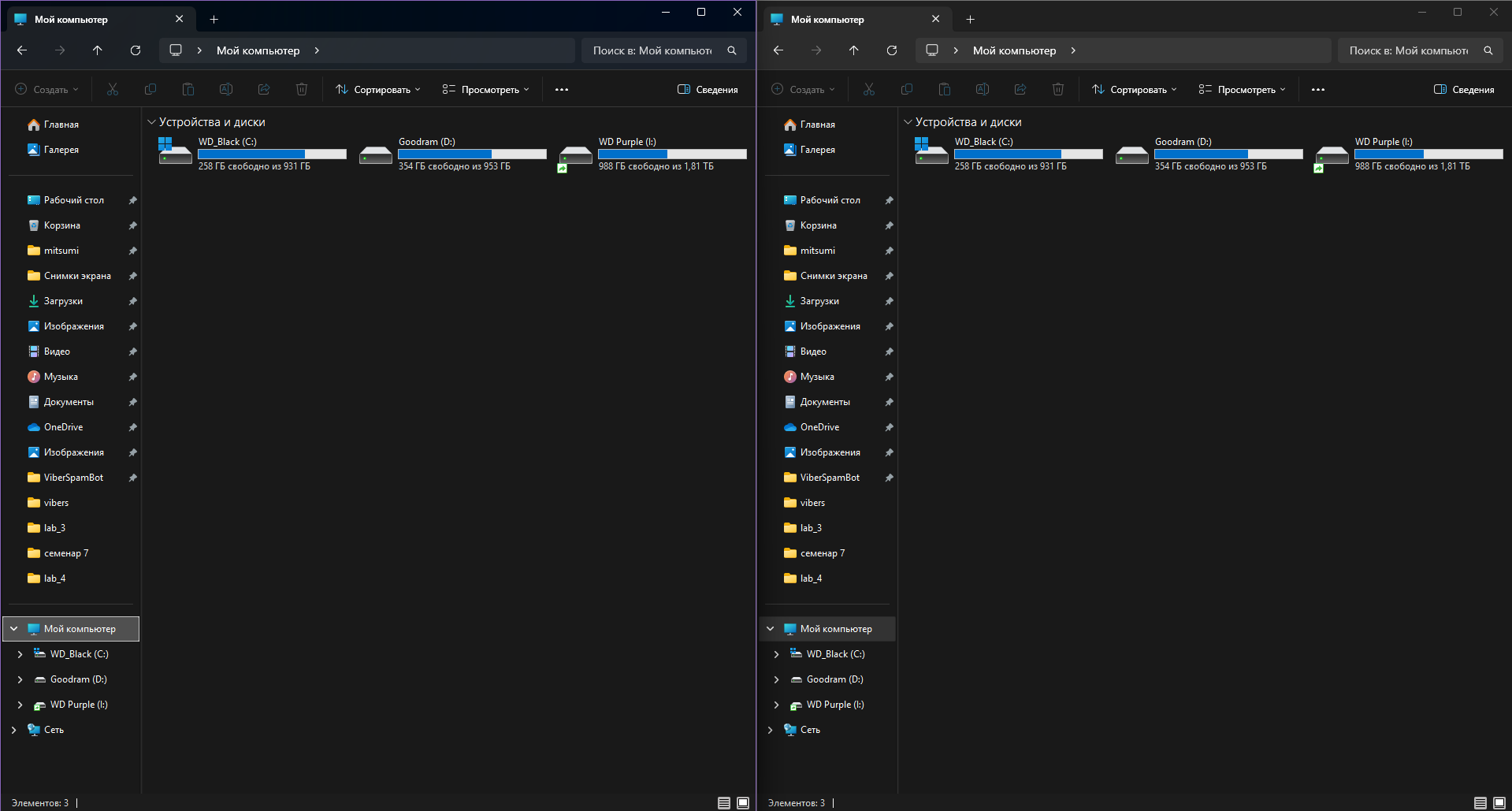
Task: Go back using right window back arrow
Action: pyautogui.click(x=778, y=50)
